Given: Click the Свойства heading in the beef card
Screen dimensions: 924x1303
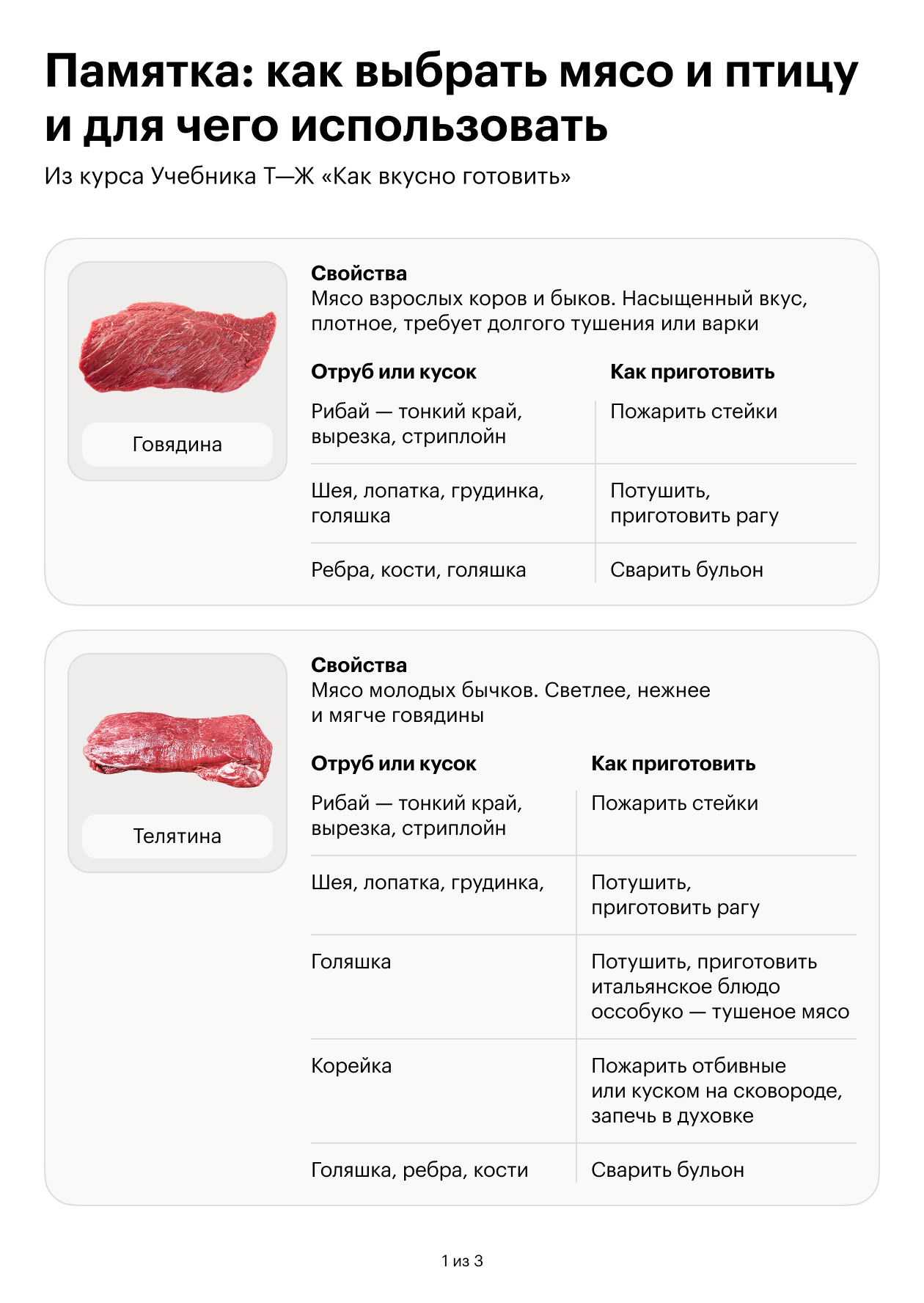Looking at the screenshot, I should coord(359,274).
